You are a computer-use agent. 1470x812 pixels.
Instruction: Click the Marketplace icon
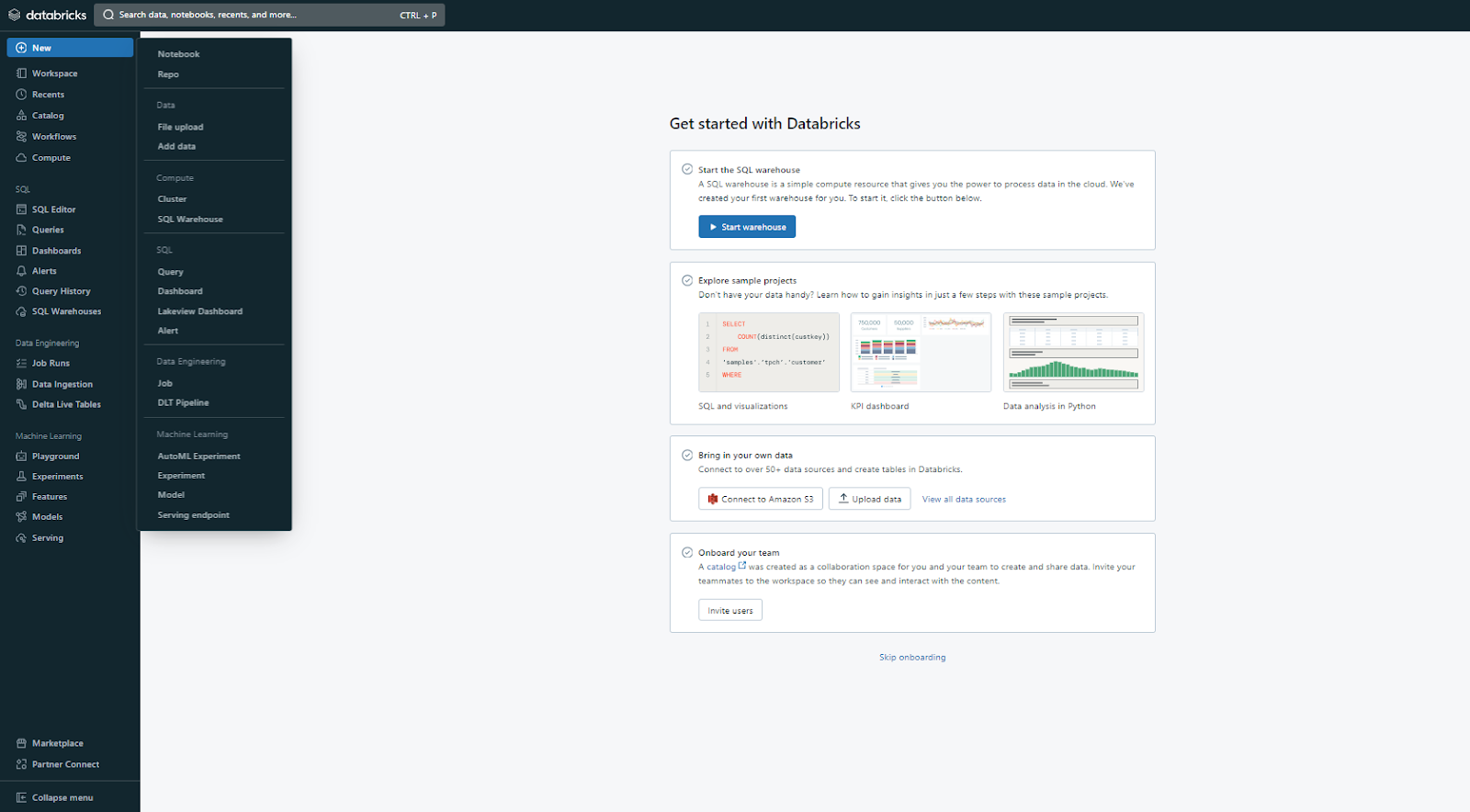(21, 743)
